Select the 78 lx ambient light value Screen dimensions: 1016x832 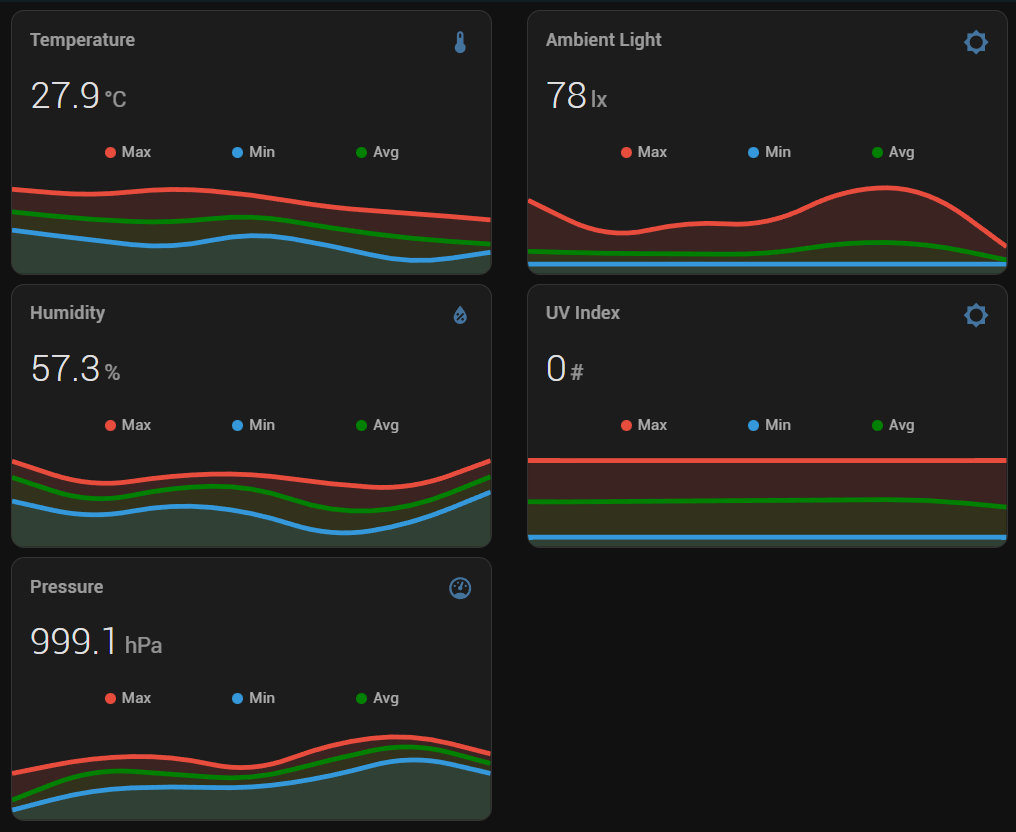pyautogui.click(x=577, y=96)
